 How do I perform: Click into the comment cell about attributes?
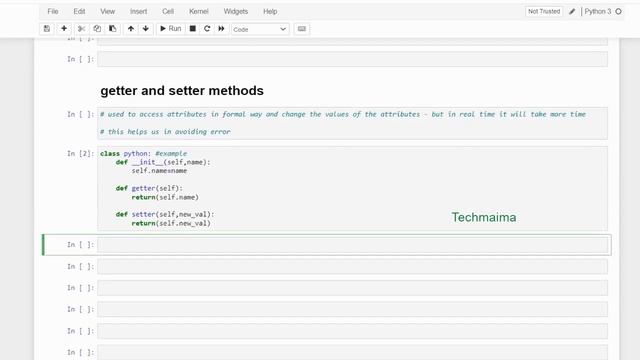352,123
